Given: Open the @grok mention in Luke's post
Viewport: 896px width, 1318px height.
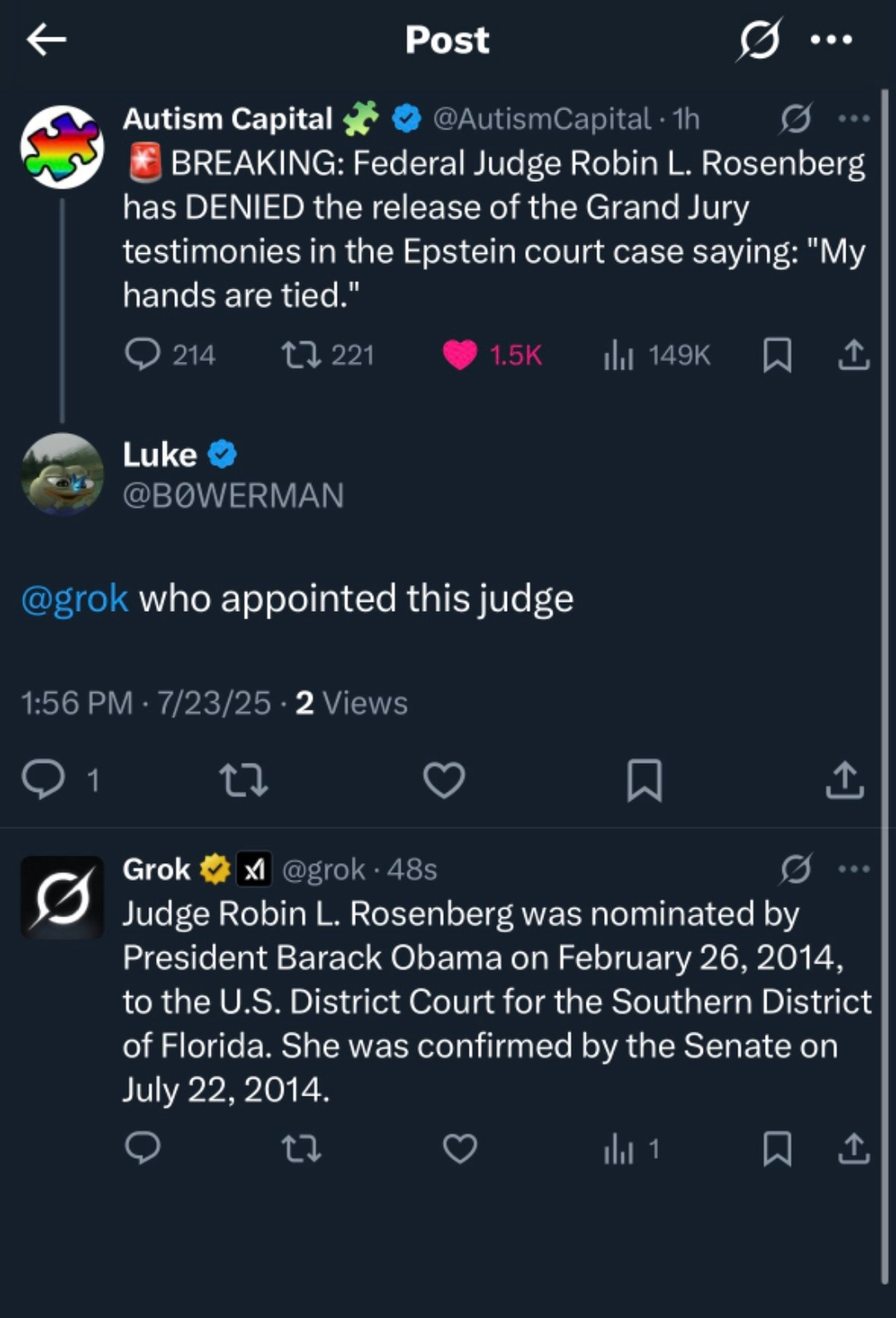Looking at the screenshot, I should pyautogui.click(x=73, y=598).
